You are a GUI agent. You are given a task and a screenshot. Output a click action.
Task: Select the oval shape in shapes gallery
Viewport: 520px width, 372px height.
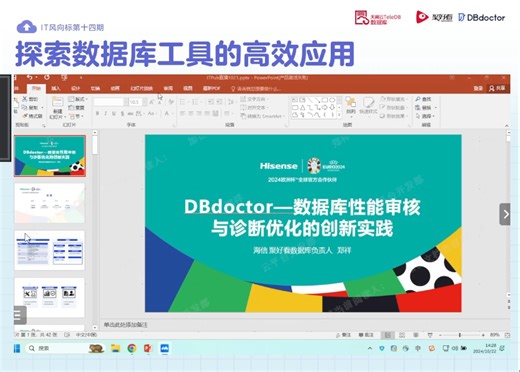[x=332, y=100]
